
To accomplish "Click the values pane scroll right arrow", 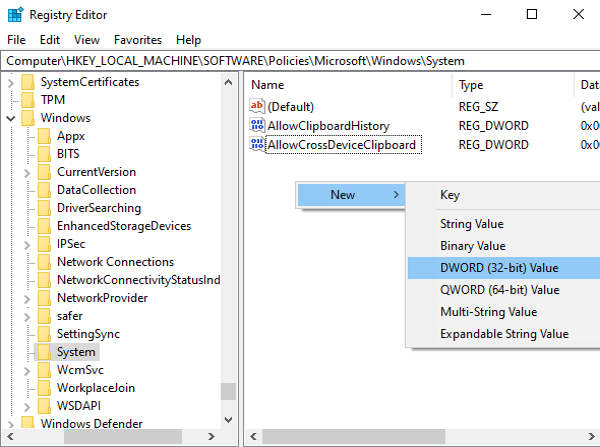I will (x=592, y=436).
